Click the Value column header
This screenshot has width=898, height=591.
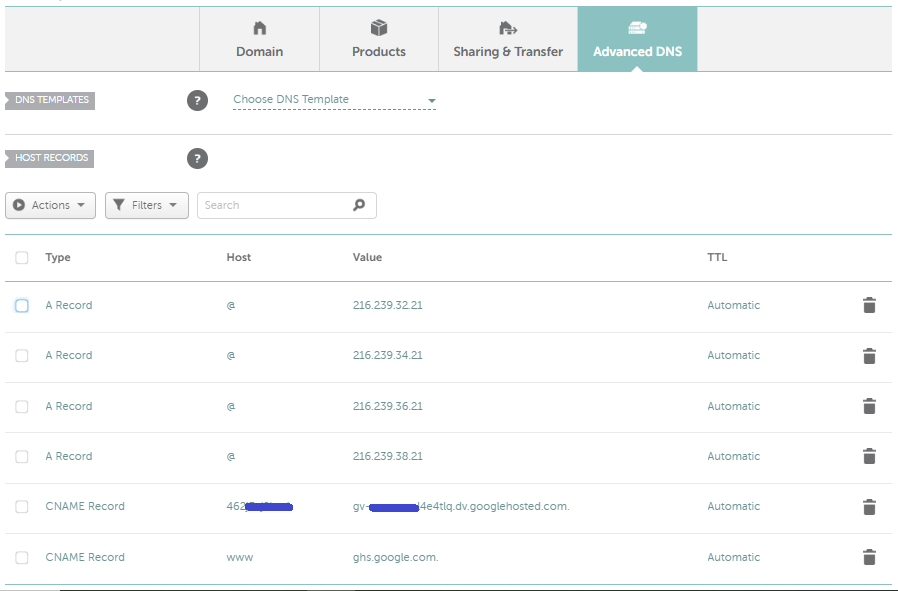click(367, 258)
